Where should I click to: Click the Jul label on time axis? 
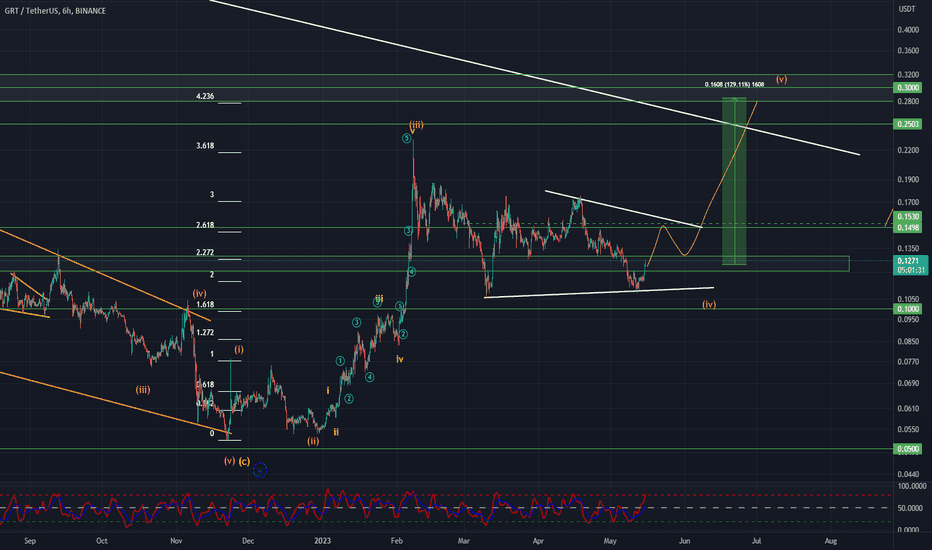756,541
